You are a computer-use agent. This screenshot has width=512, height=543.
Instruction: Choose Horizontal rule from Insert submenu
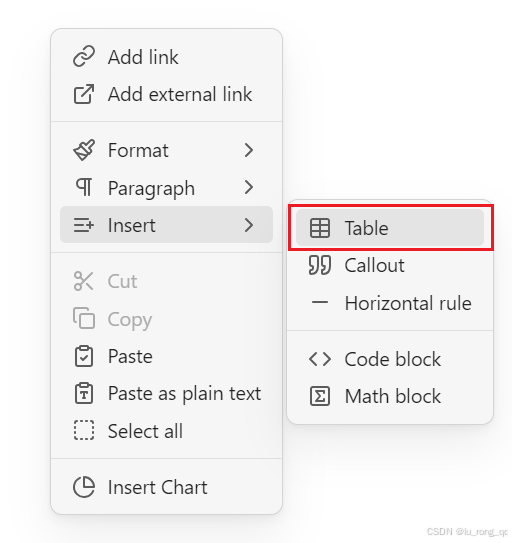[390, 303]
